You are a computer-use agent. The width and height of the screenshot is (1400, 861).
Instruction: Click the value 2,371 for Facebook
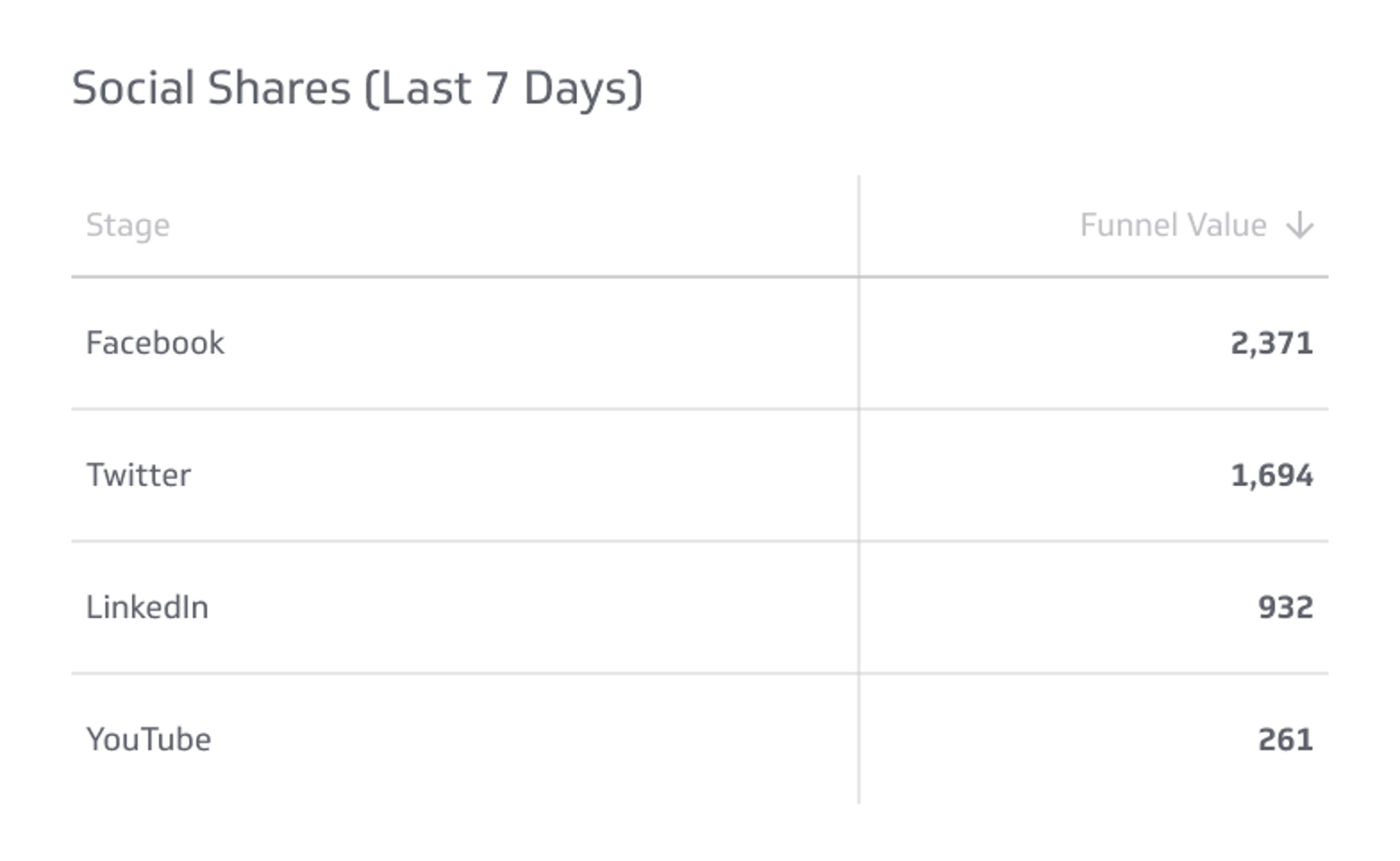[1272, 343]
